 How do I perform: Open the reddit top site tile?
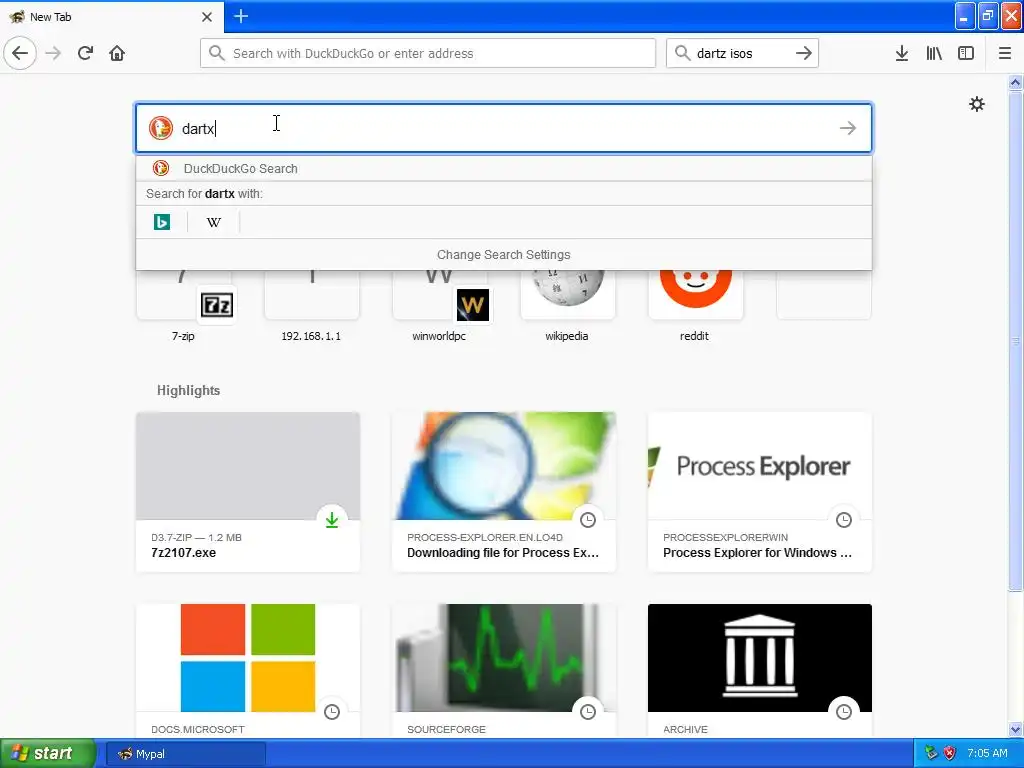(x=695, y=306)
